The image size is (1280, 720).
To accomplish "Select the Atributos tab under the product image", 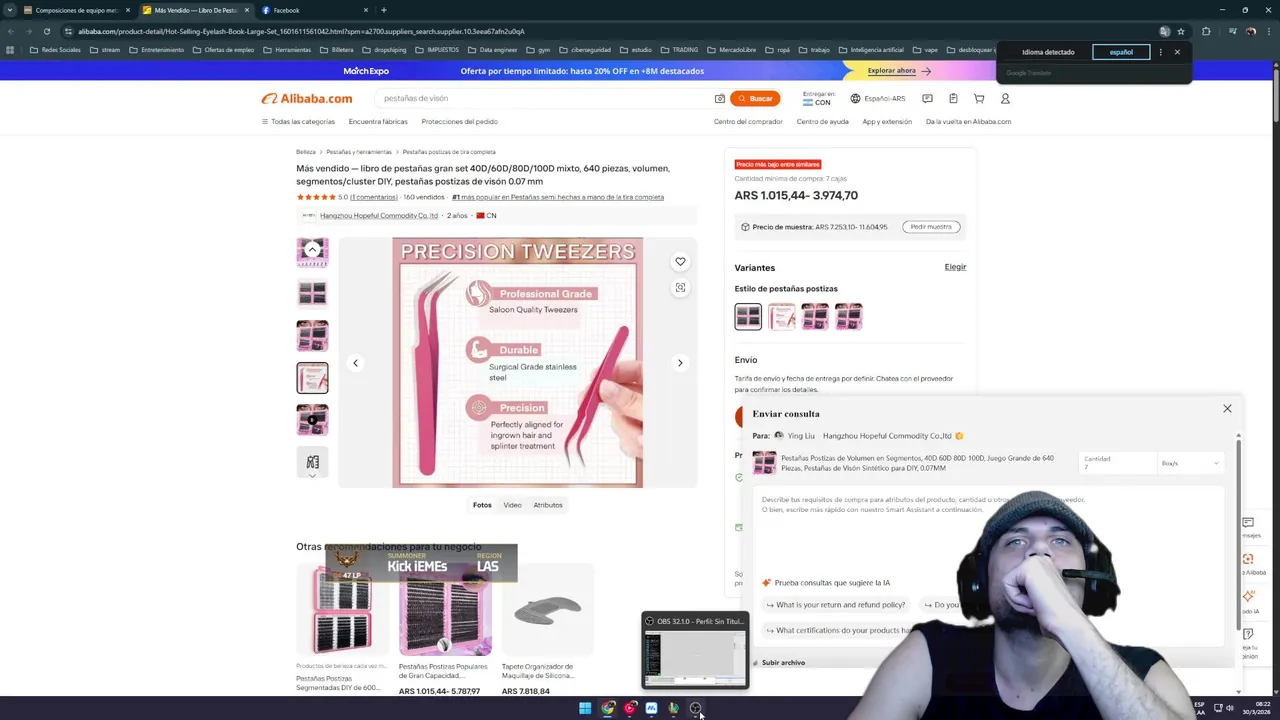I will coord(548,505).
